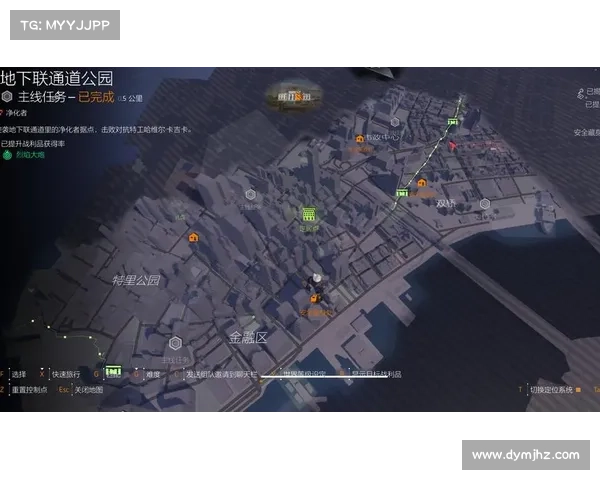The height and width of the screenshot is (480, 600).
Task: Click the orange safe house below the player marker
Action: [x=315, y=299]
